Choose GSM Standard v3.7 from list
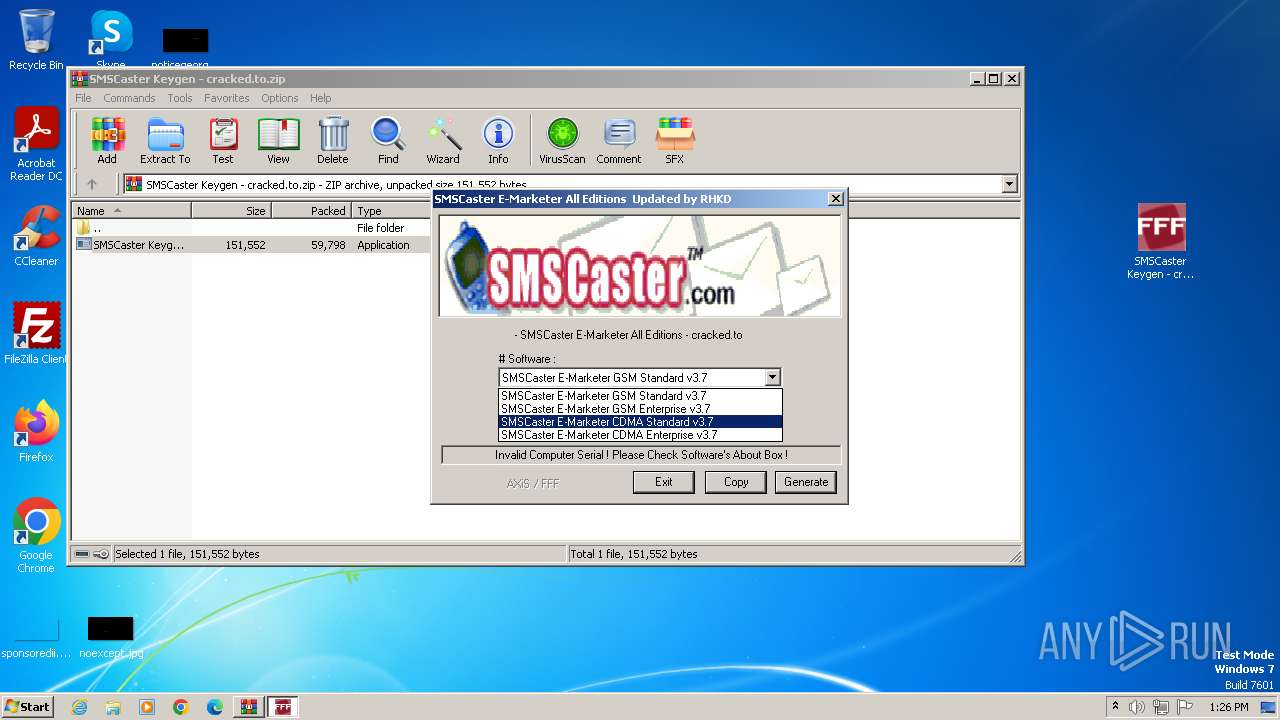This screenshot has width=1280, height=720. click(640, 396)
